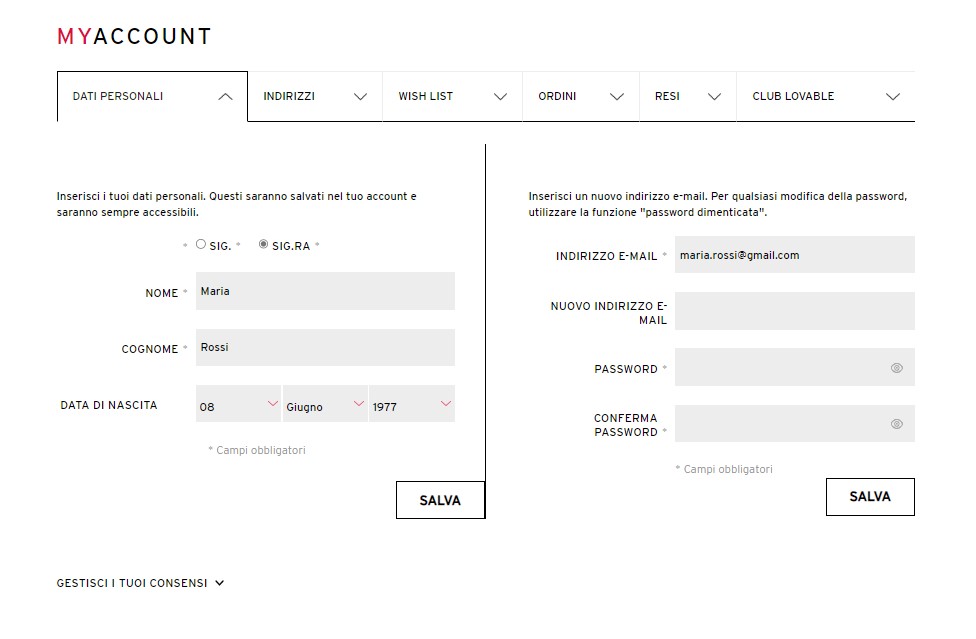Expand the Resi chevron

point(715,96)
